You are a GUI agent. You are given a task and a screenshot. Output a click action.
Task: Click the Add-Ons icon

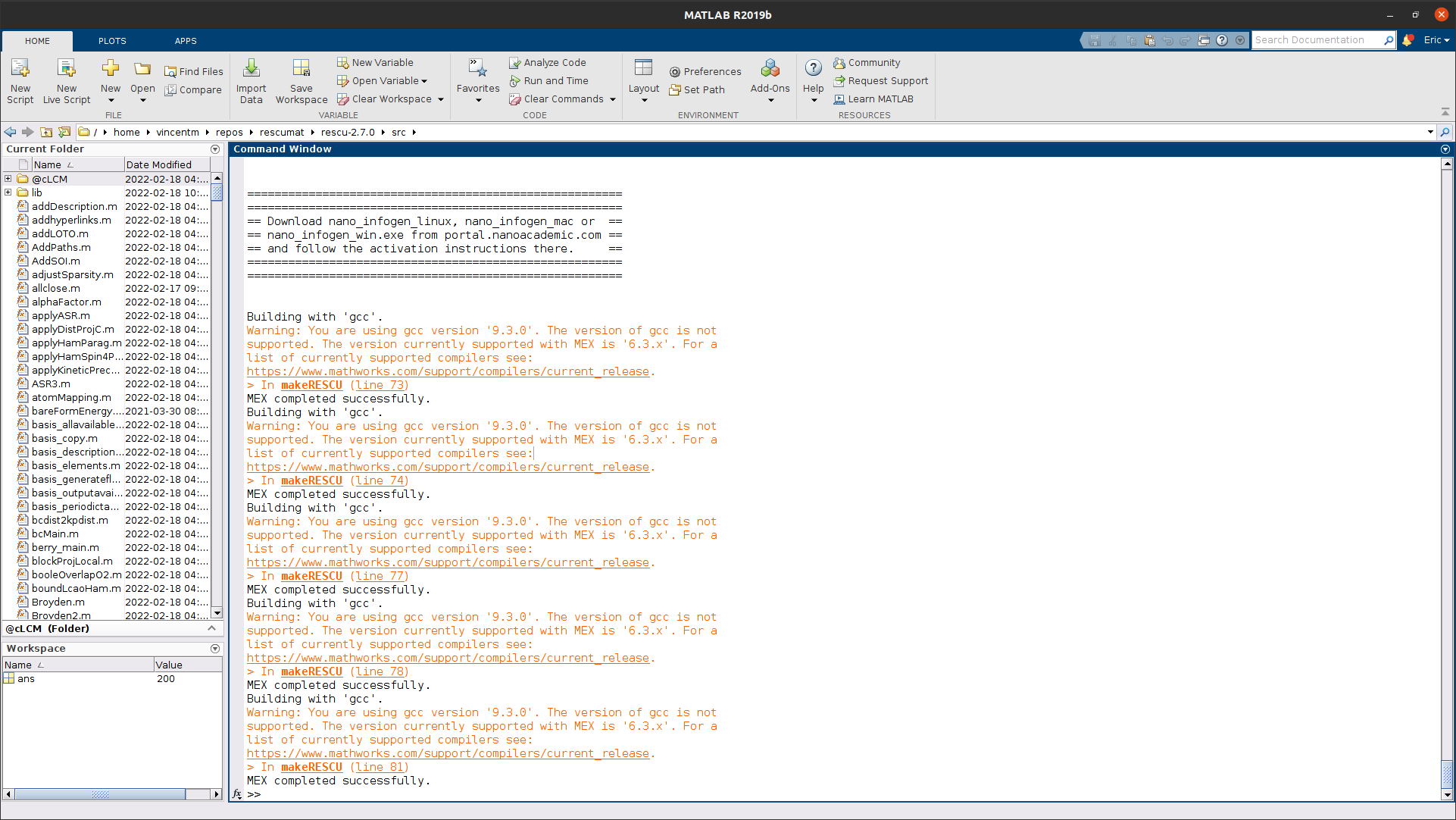(770, 69)
